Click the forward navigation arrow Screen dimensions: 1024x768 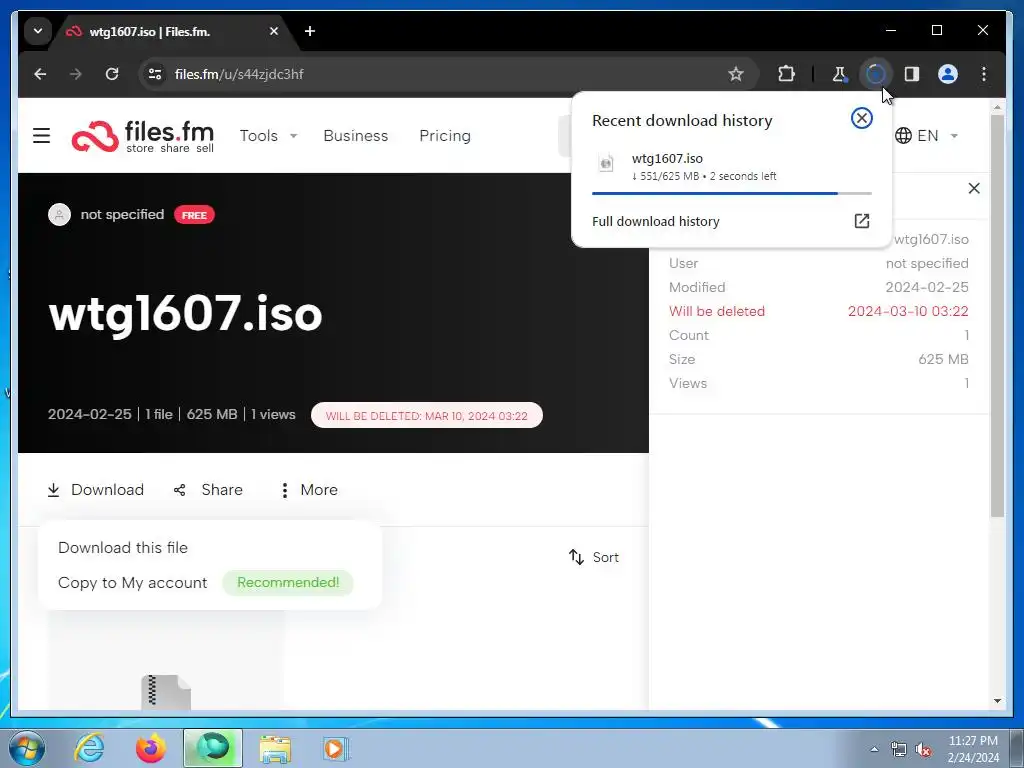[76, 74]
